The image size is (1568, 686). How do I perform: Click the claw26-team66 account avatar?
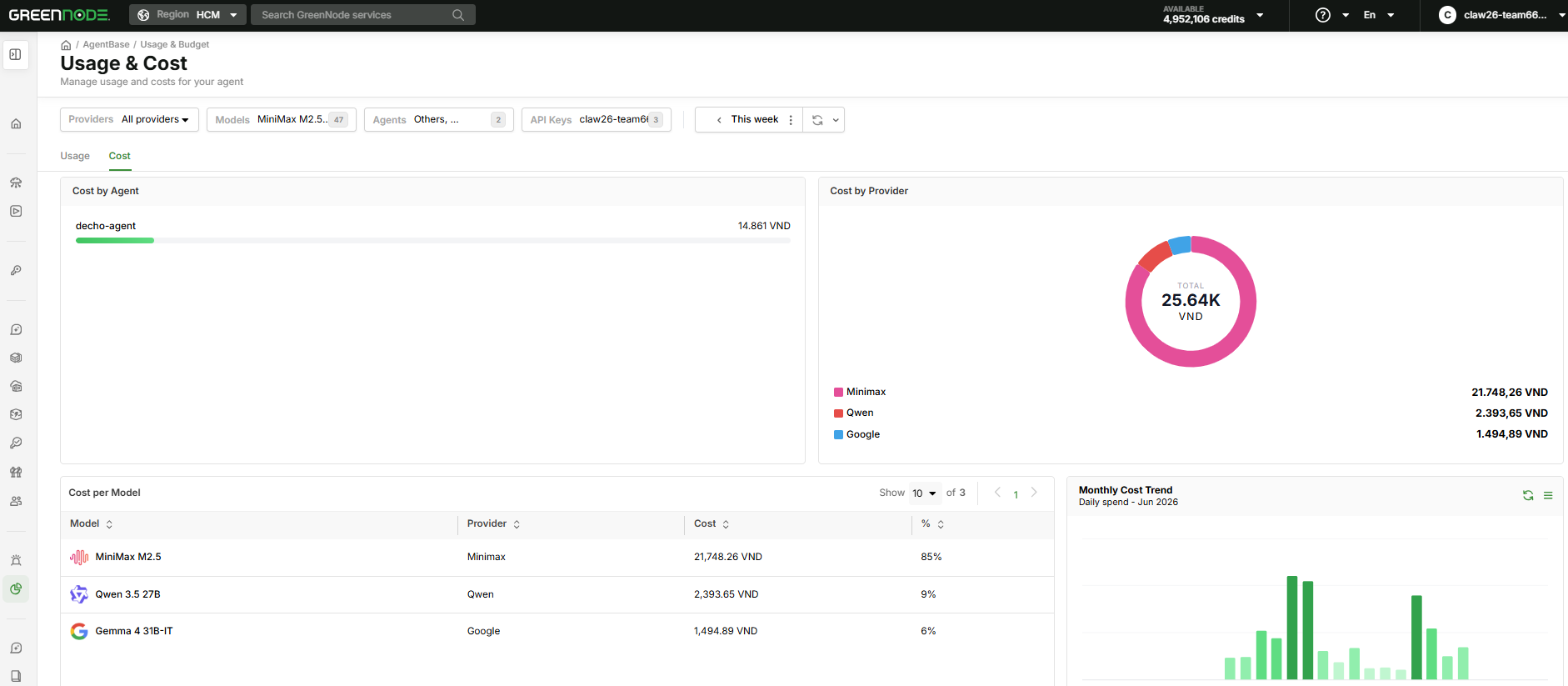[x=1448, y=15]
